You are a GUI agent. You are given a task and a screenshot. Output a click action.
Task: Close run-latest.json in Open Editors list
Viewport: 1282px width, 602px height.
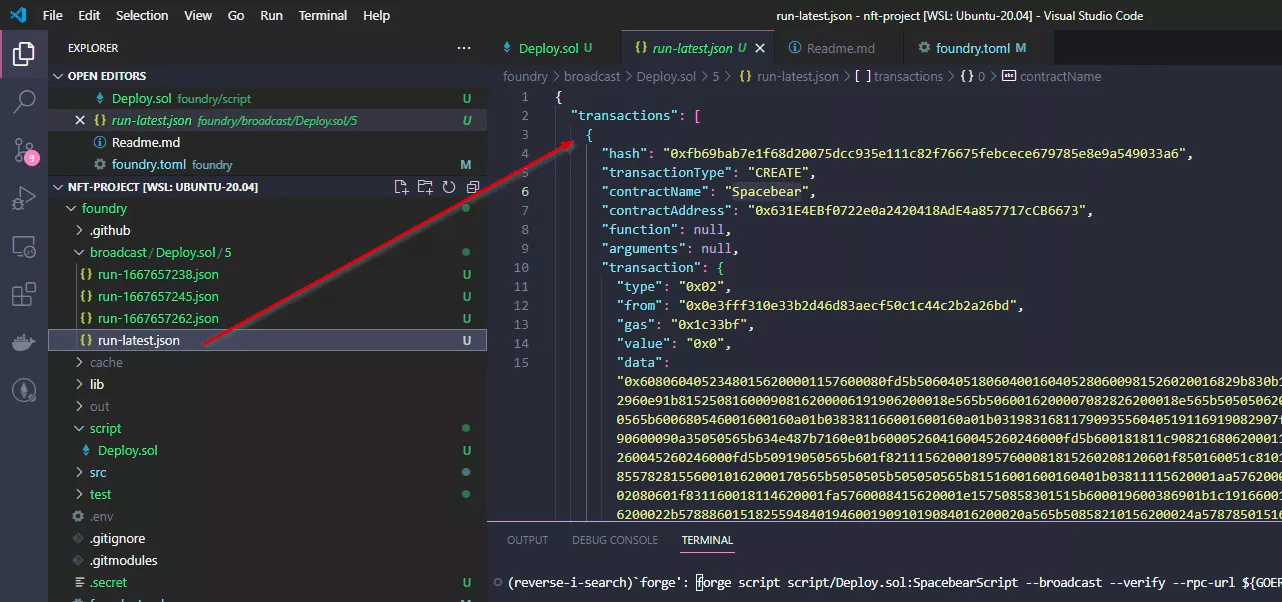coord(80,120)
